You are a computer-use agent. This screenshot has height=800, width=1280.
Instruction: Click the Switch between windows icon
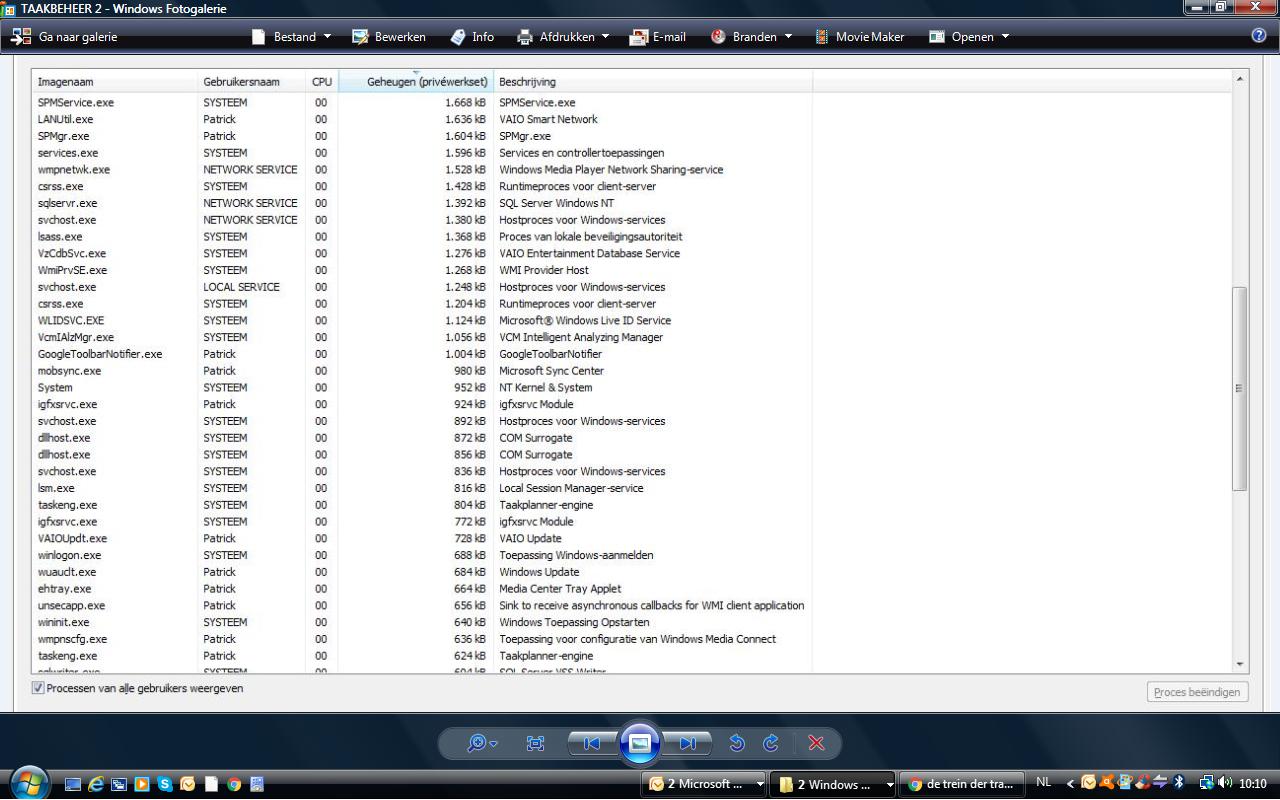pos(119,785)
